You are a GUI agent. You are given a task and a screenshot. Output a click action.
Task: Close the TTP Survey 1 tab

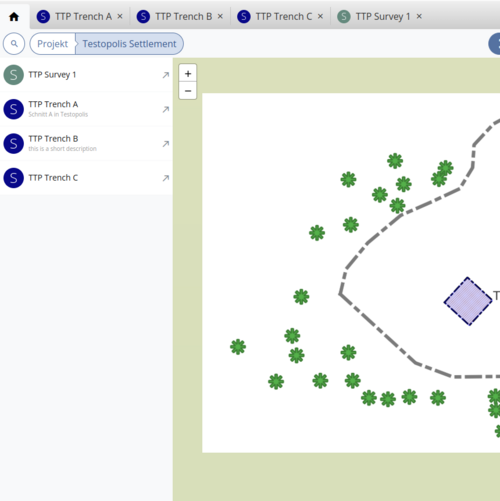tap(419, 16)
